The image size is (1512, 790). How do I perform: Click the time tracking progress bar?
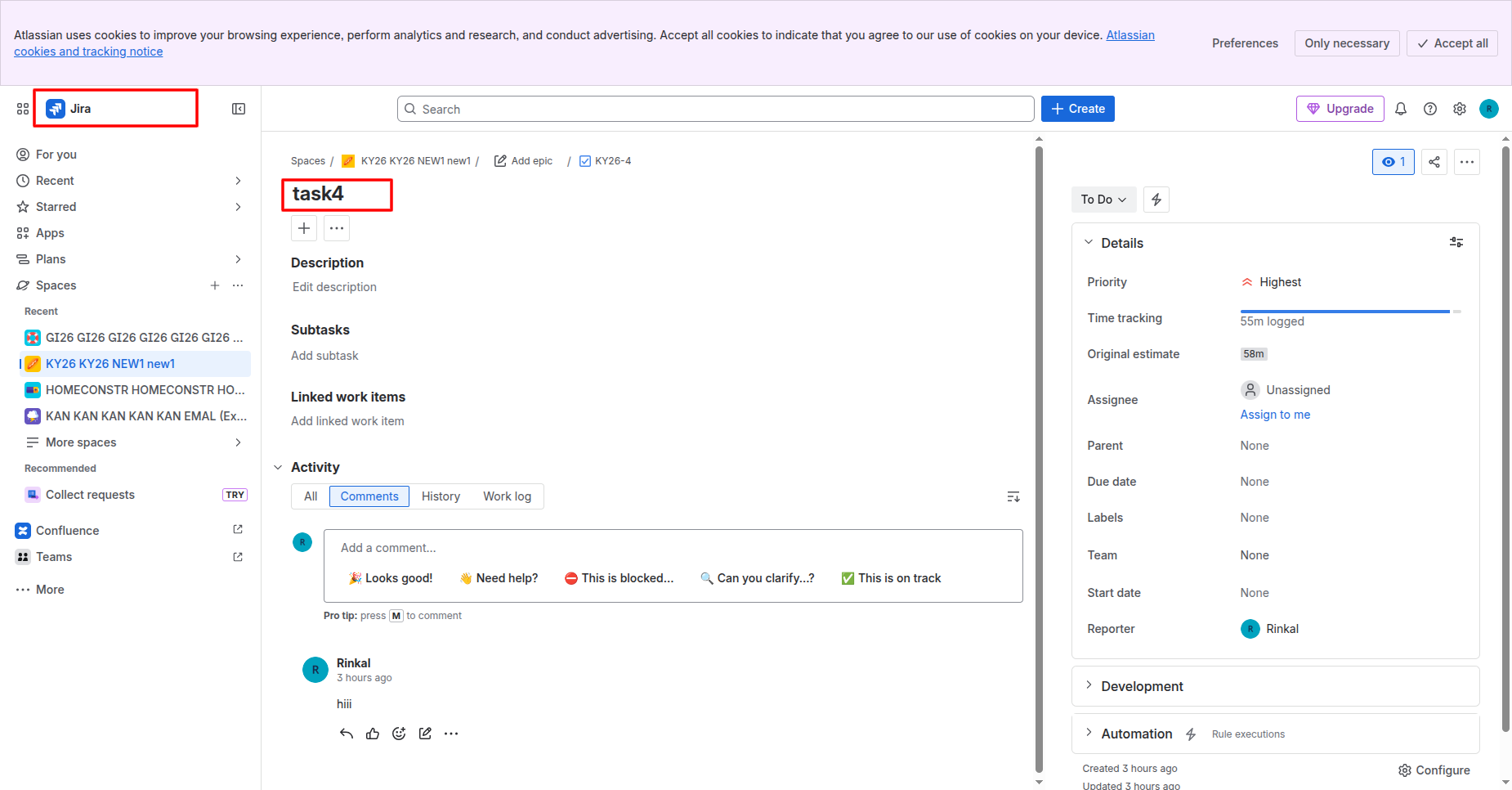1350,312
